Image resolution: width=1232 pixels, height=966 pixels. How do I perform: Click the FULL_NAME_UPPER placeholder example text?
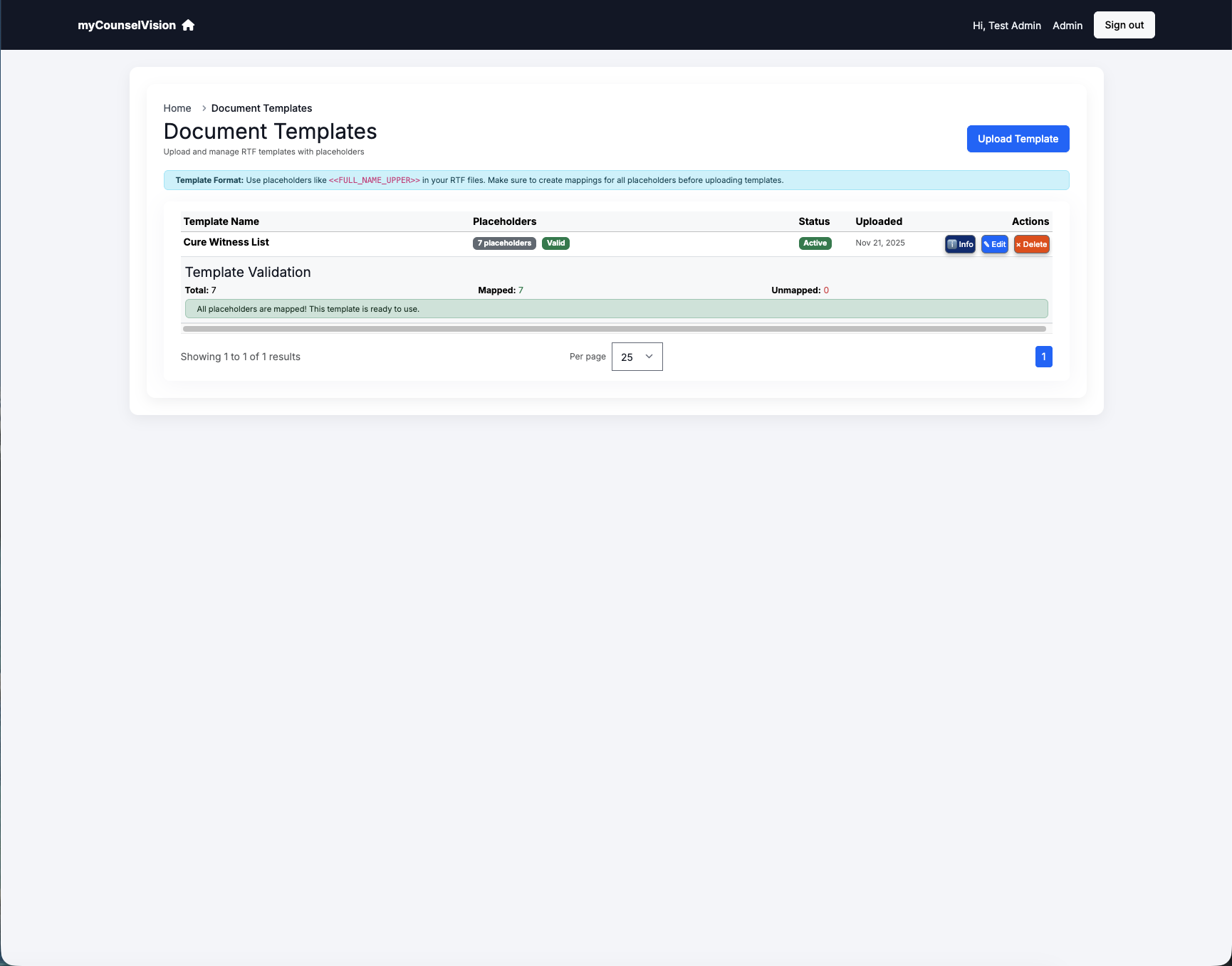(x=374, y=180)
